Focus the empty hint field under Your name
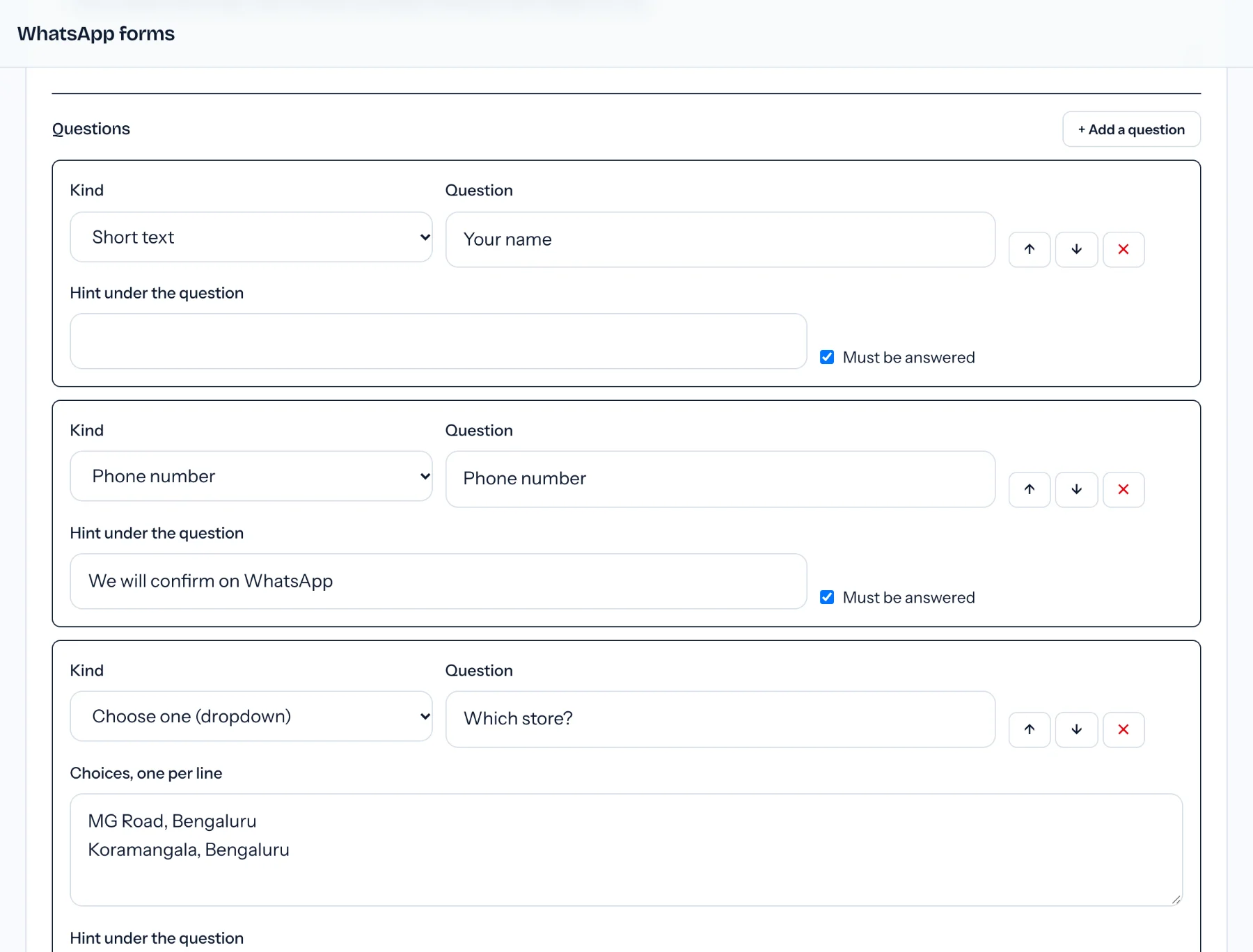Image resolution: width=1253 pixels, height=952 pixels. click(x=439, y=341)
